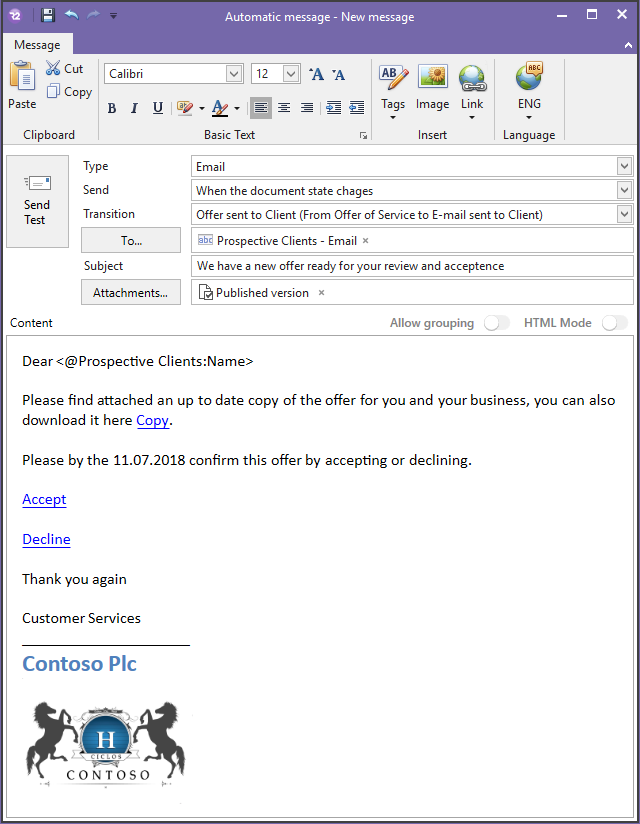
Task: Click the Contoso Plc heading text
Action: (79, 664)
